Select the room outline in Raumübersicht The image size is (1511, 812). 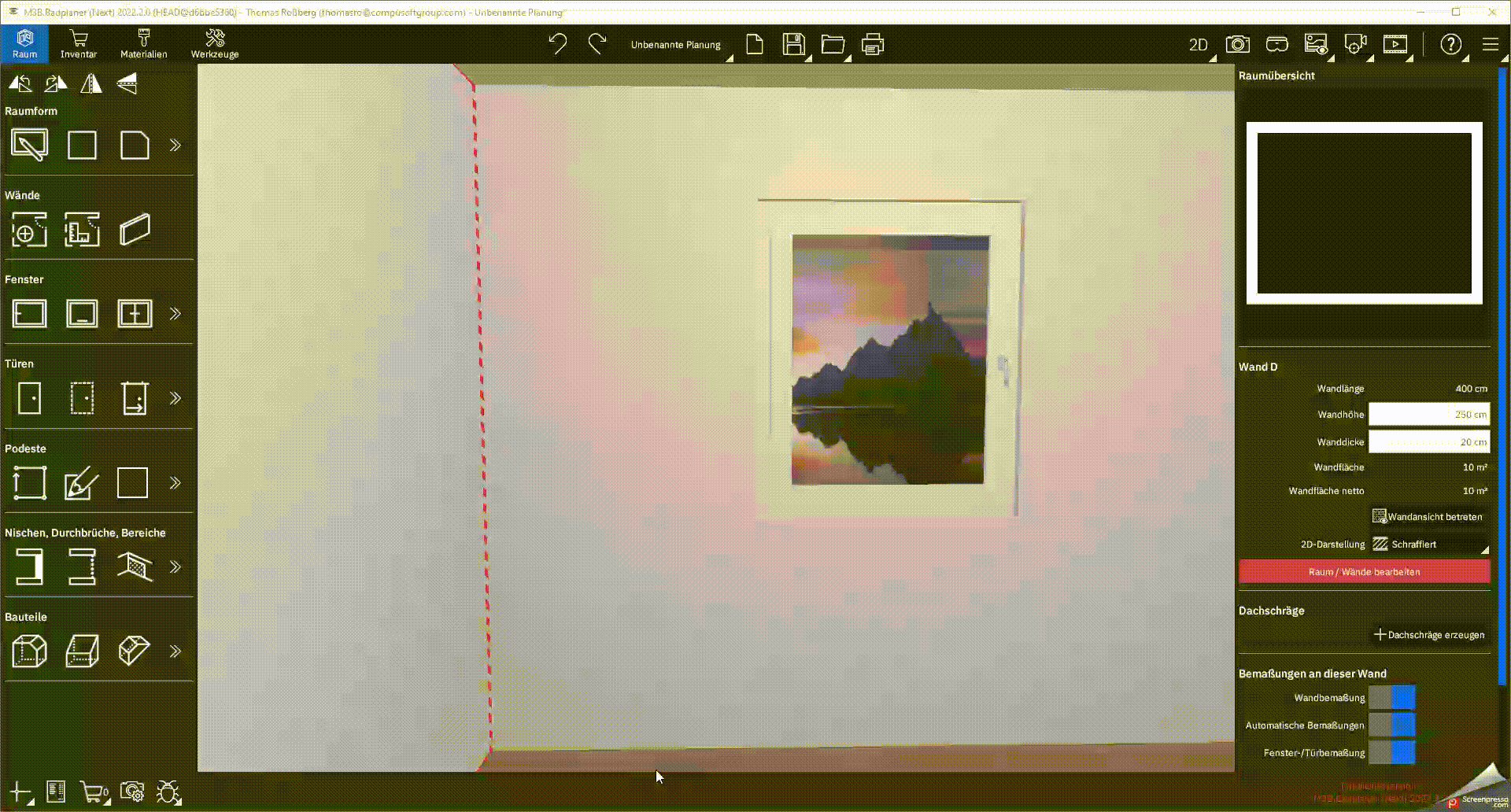pos(1364,213)
